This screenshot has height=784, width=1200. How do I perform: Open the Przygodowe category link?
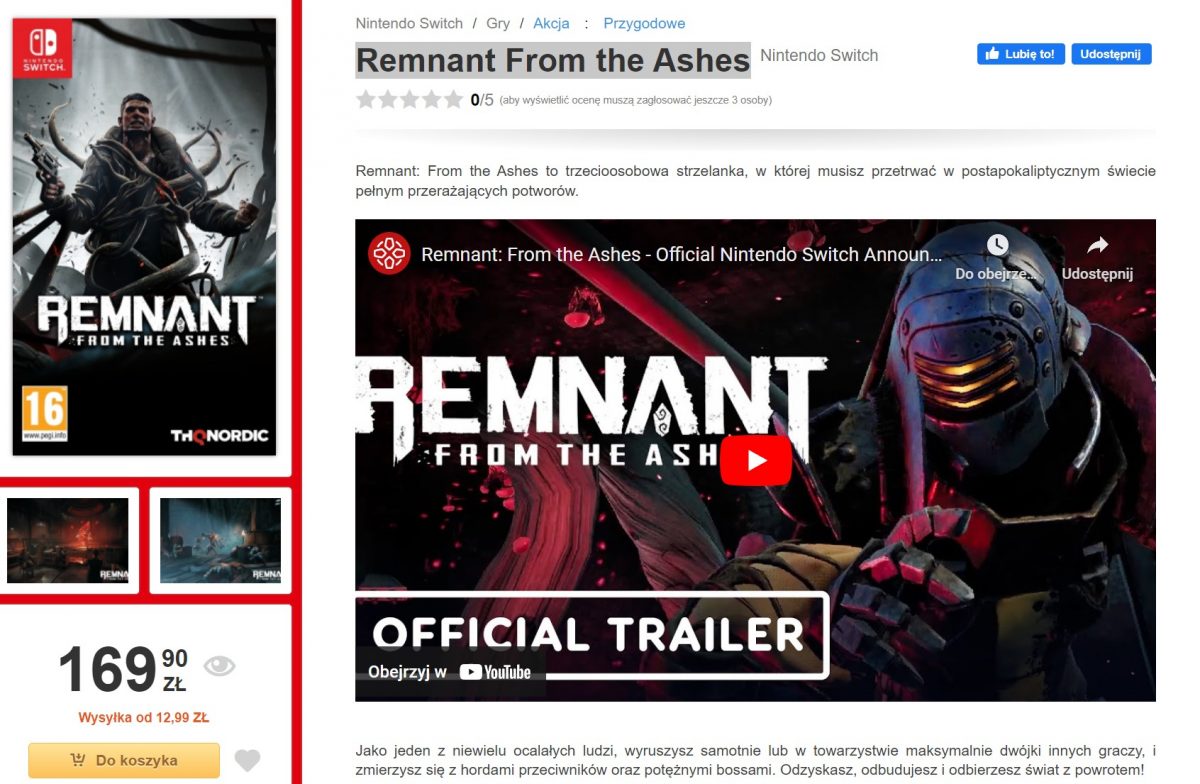(x=644, y=23)
